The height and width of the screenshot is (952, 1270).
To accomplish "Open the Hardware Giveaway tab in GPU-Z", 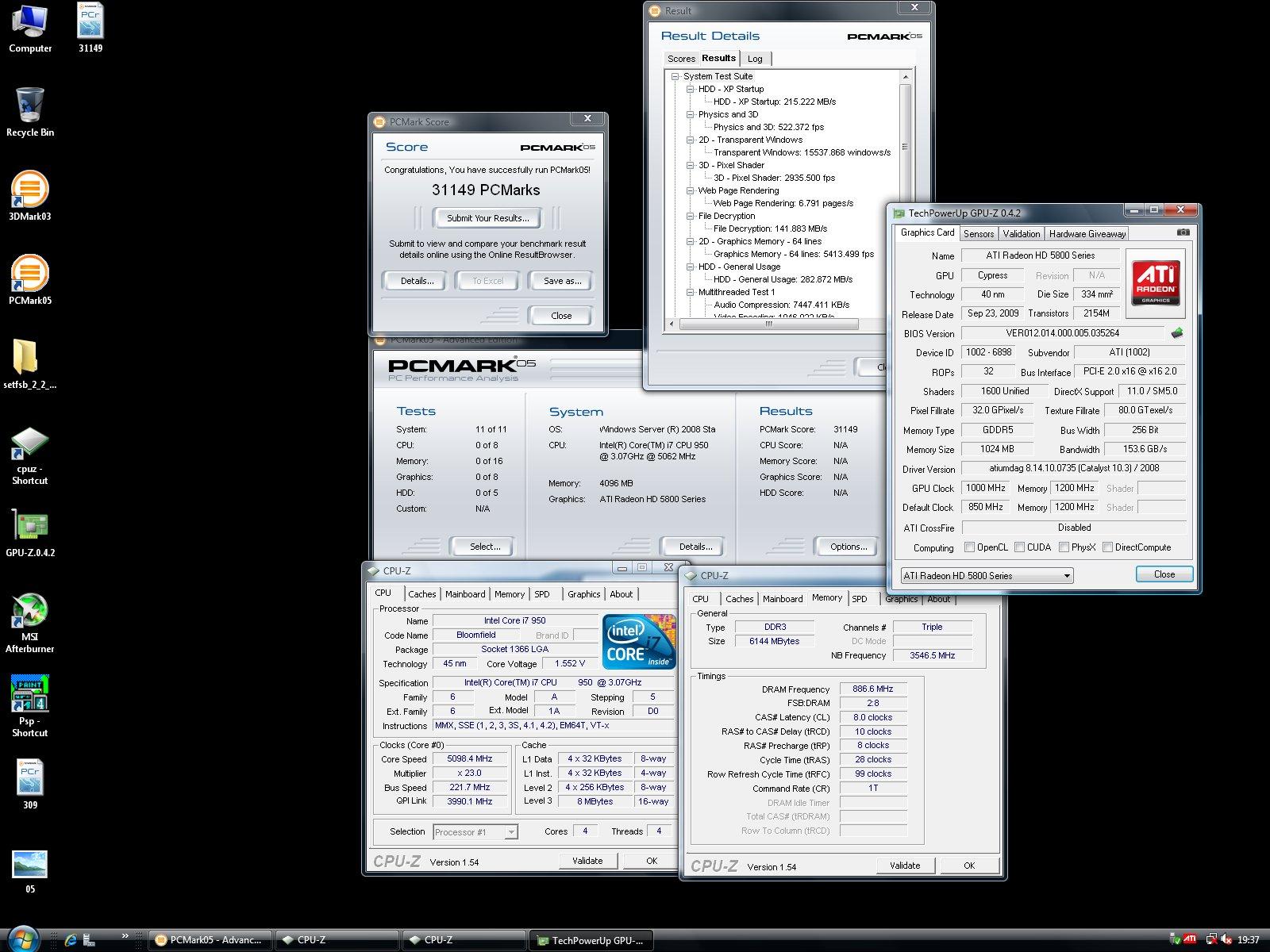I will point(1087,234).
